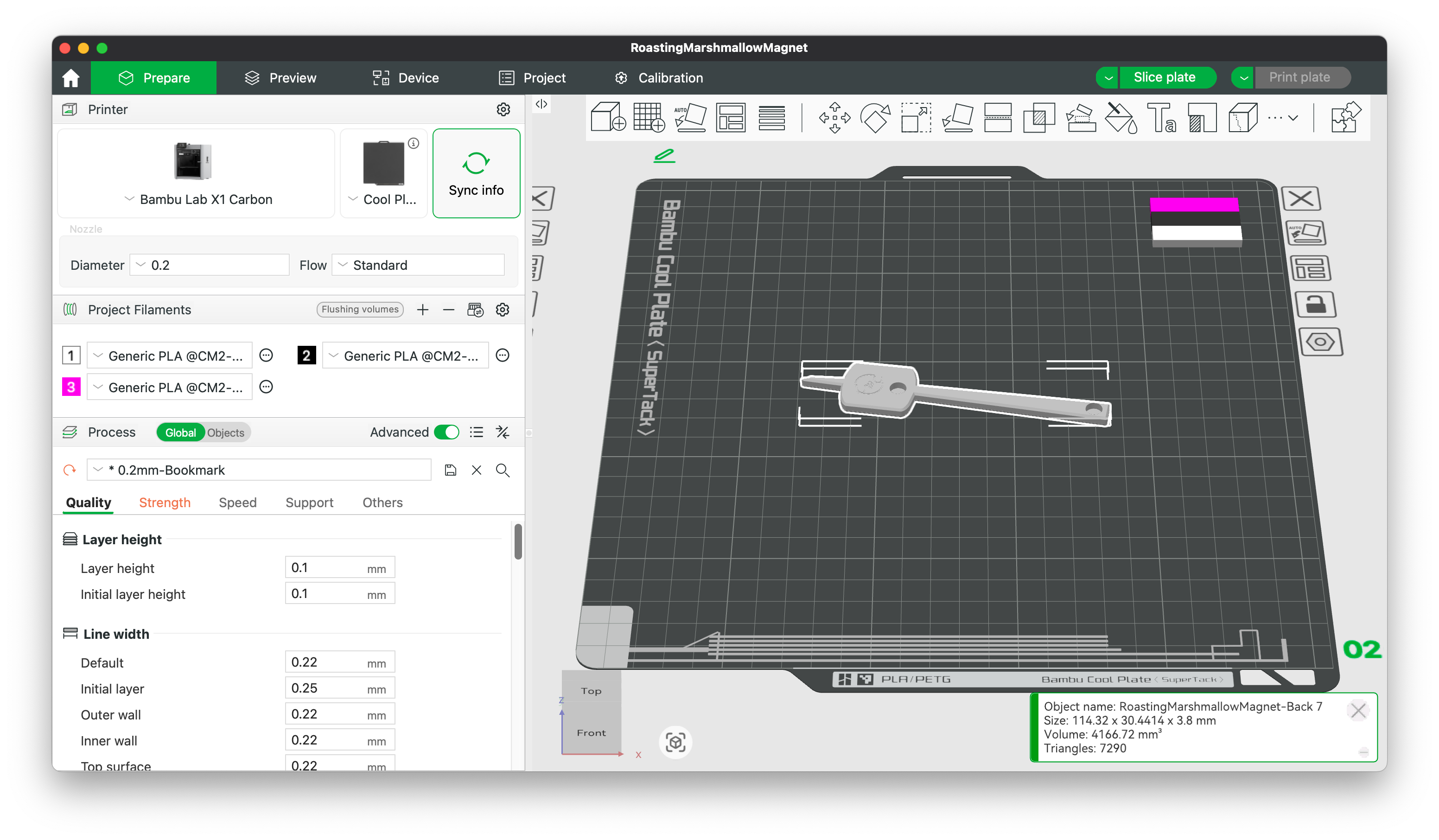Open the 0.2mm-Bookmark process preset dropdown
The image size is (1439, 840).
point(259,470)
